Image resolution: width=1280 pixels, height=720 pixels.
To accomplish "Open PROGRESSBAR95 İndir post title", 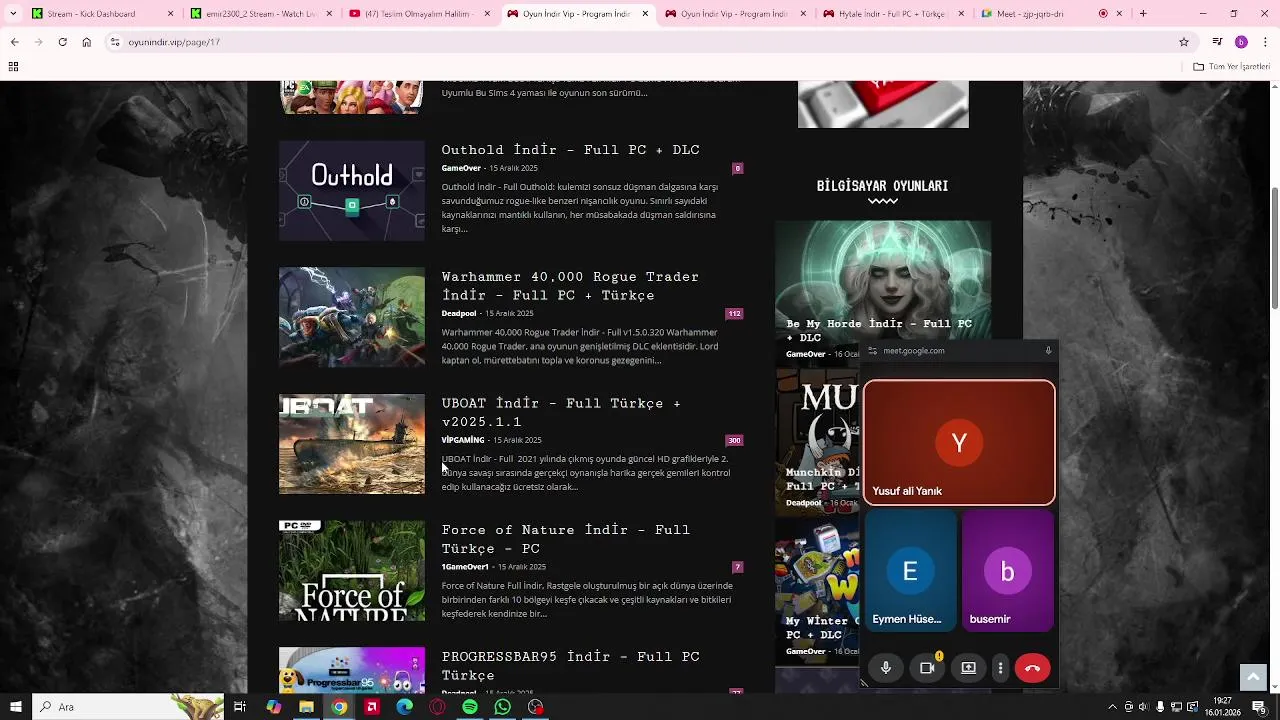I will pyautogui.click(x=570, y=666).
